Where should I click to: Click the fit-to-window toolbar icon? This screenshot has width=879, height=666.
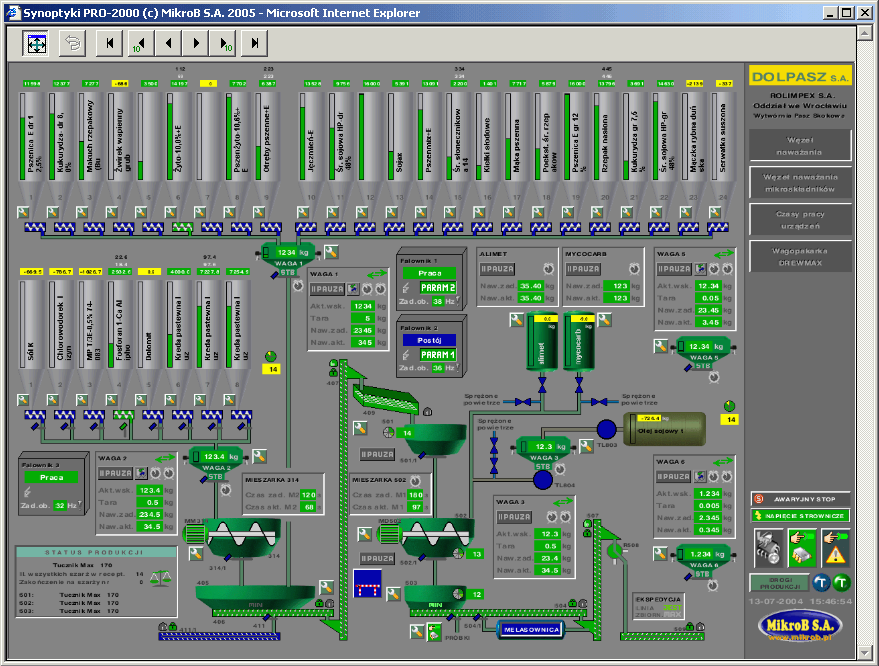37,43
